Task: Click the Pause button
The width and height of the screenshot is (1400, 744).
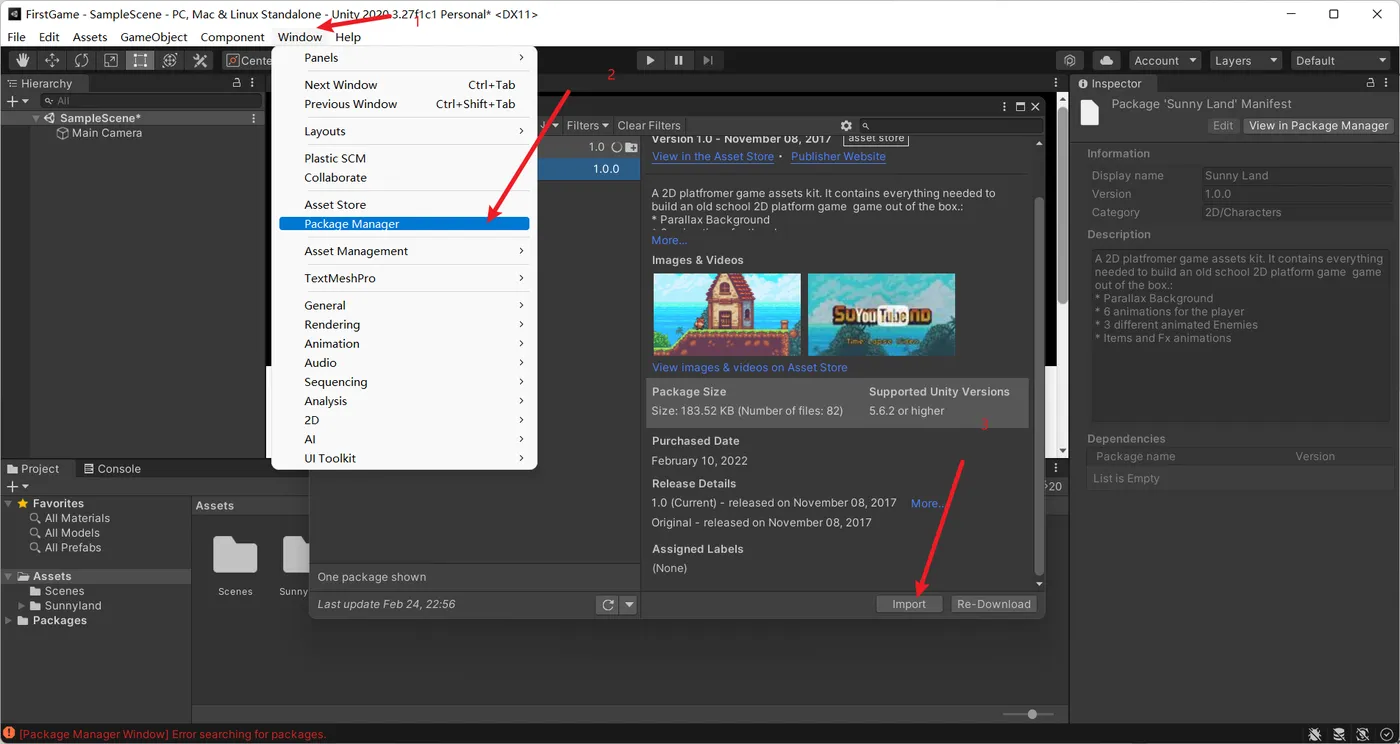Action: [x=679, y=61]
